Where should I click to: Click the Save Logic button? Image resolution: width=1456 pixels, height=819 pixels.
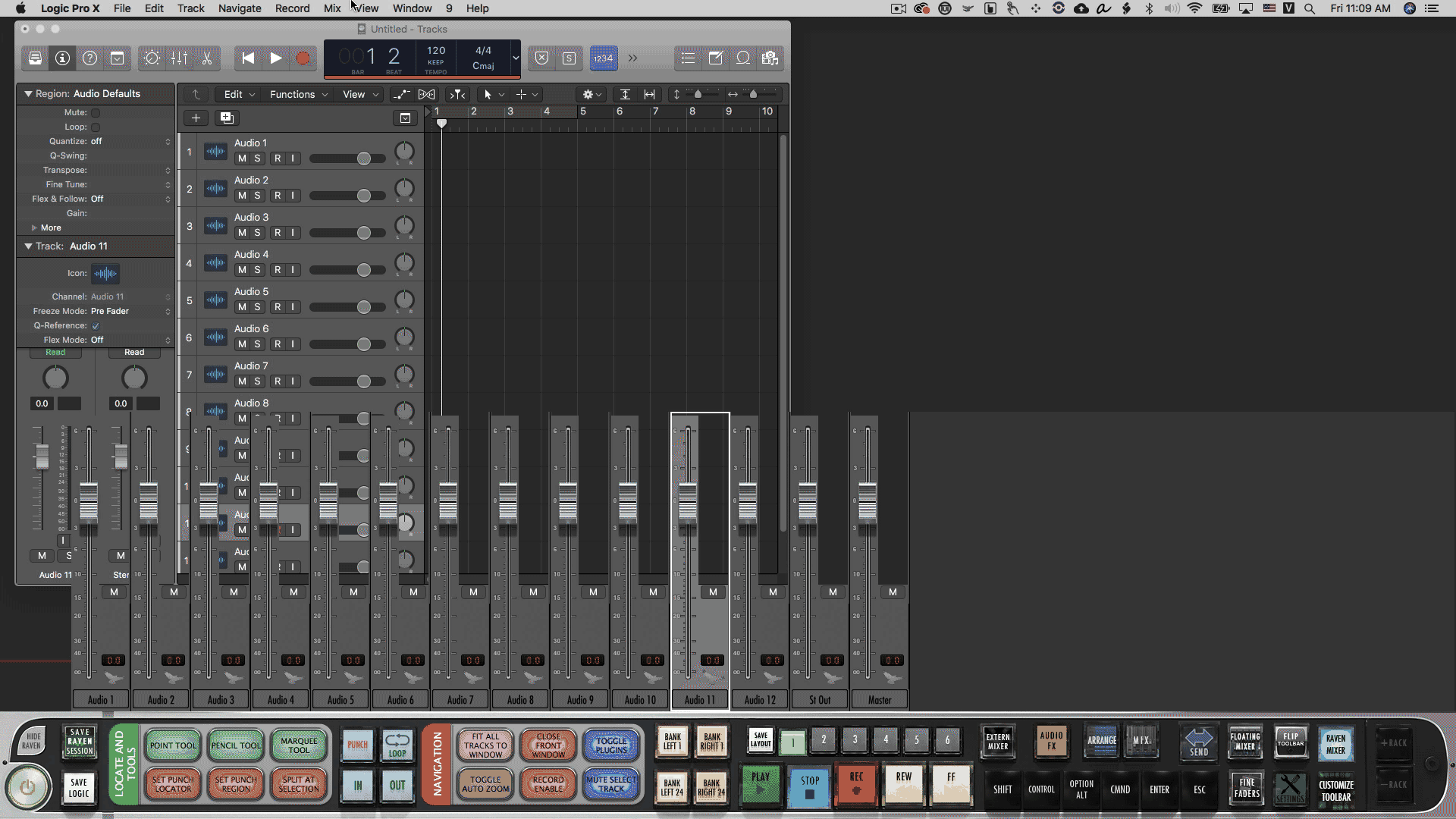pyautogui.click(x=79, y=788)
